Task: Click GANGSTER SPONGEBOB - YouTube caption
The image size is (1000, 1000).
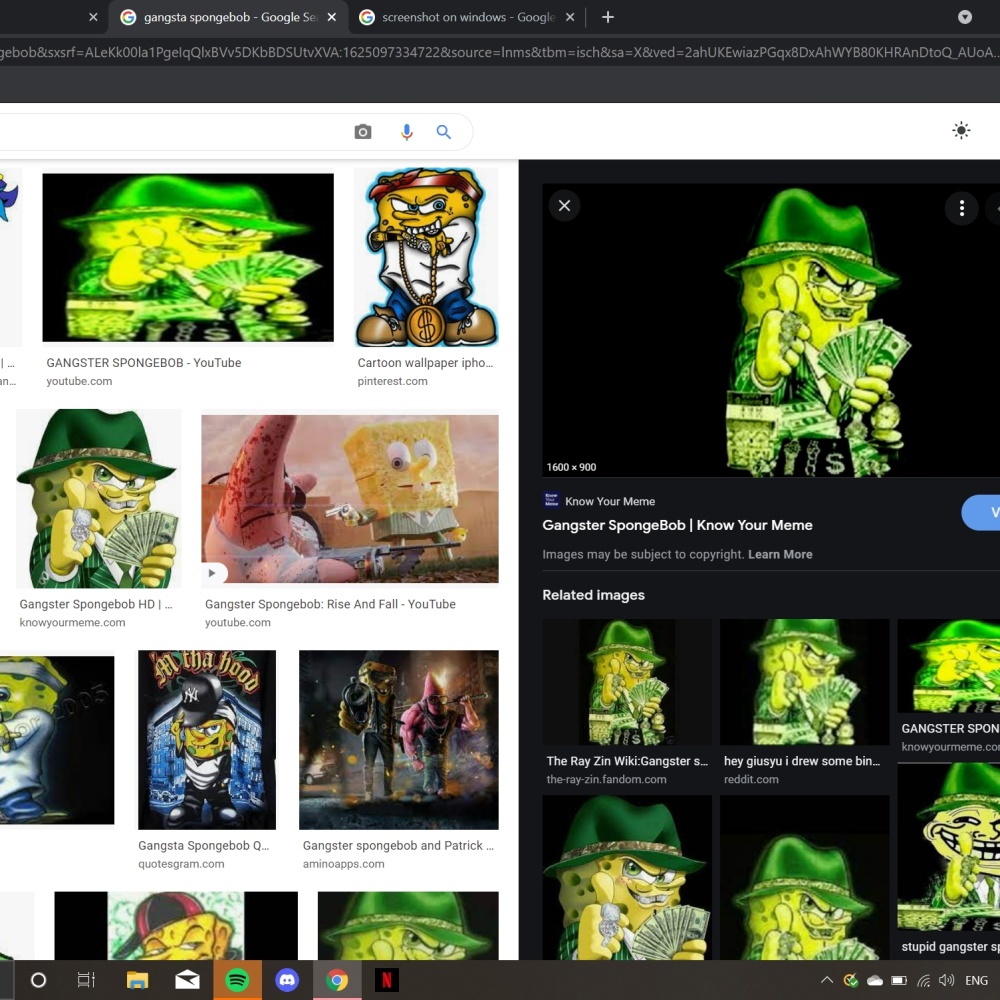Action: coord(143,363)
